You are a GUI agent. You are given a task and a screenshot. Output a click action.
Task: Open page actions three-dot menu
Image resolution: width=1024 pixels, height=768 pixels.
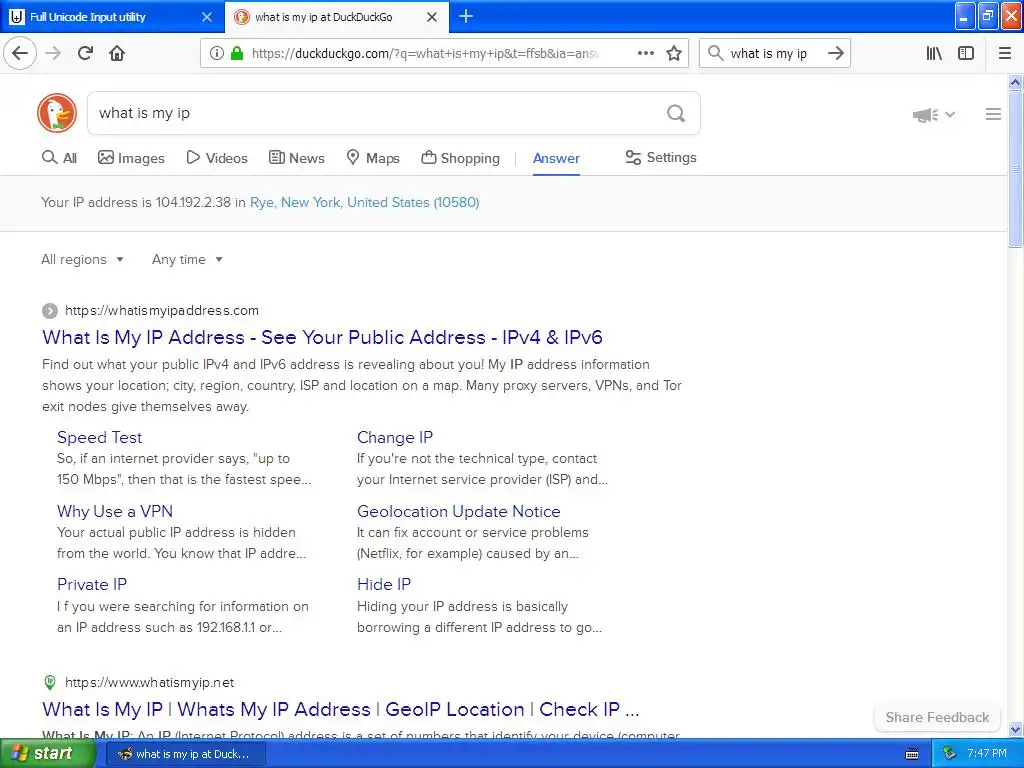(646, 53)
